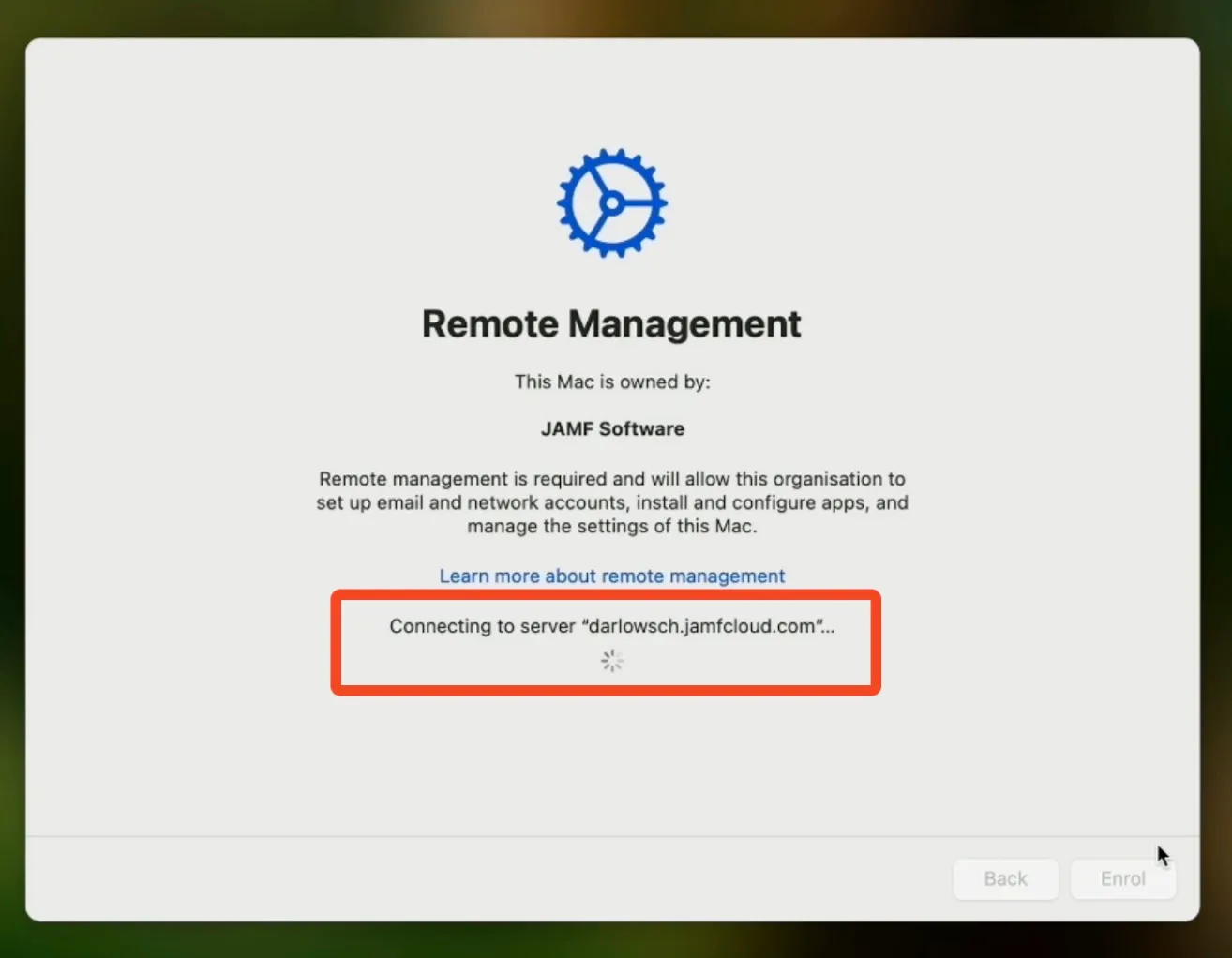Click the blue Remote Management gear icon

point(611,202)
